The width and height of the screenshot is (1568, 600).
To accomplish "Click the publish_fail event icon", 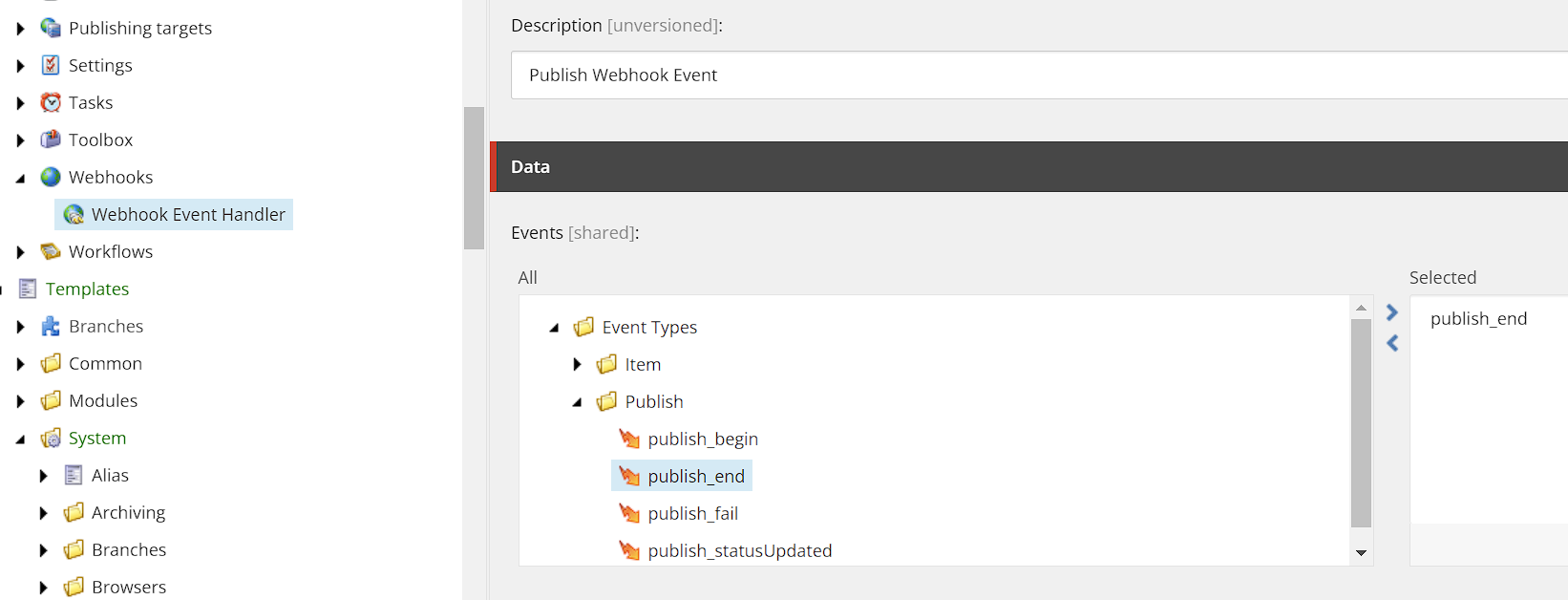I will (x=629, y=513).
